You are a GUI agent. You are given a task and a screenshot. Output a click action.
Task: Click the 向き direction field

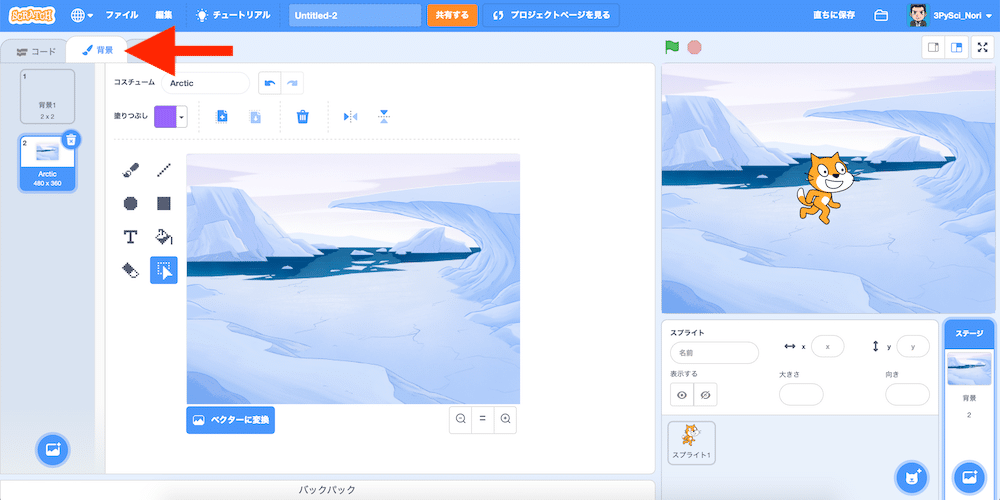[x=908, y=394]
